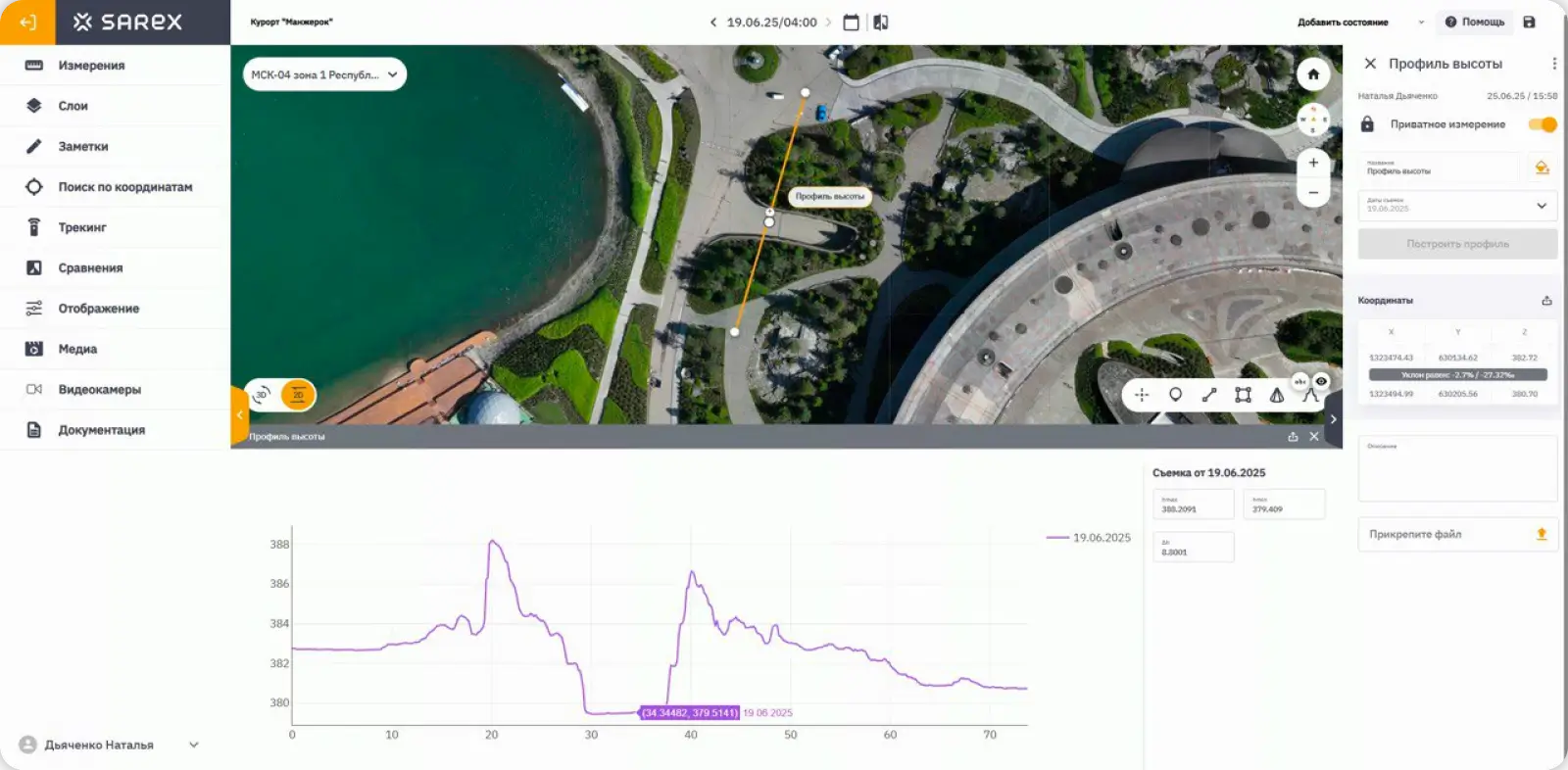
Task: Click the split compare view icon
Action: [x=881, y=23]
